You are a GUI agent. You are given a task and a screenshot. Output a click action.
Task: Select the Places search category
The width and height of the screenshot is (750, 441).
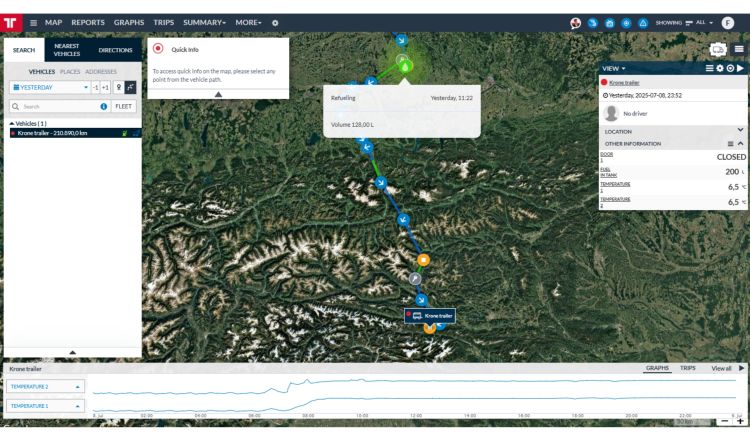(x=70, y=72)
